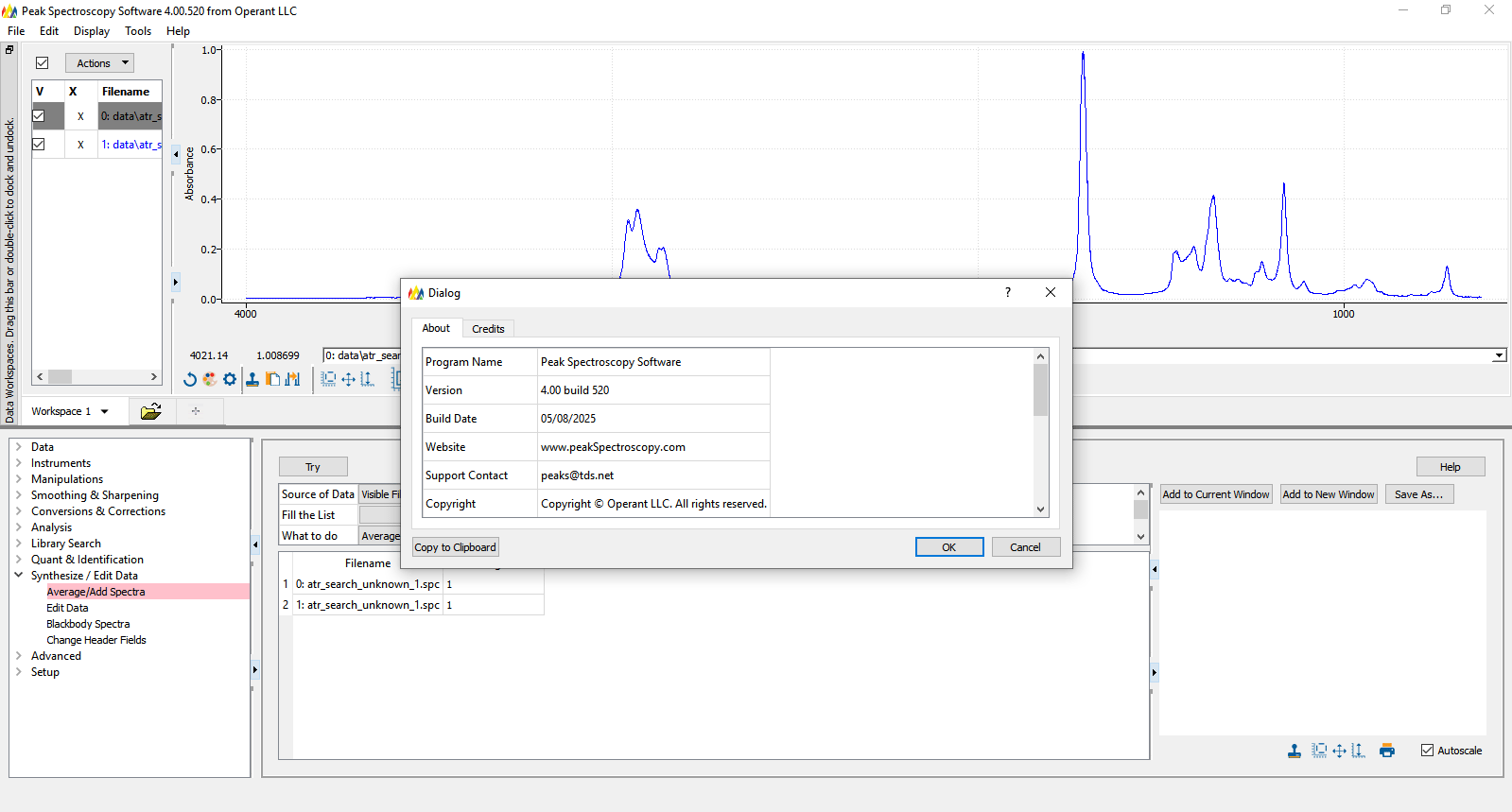
Task: Open the File menu
Action: (16, 31)
